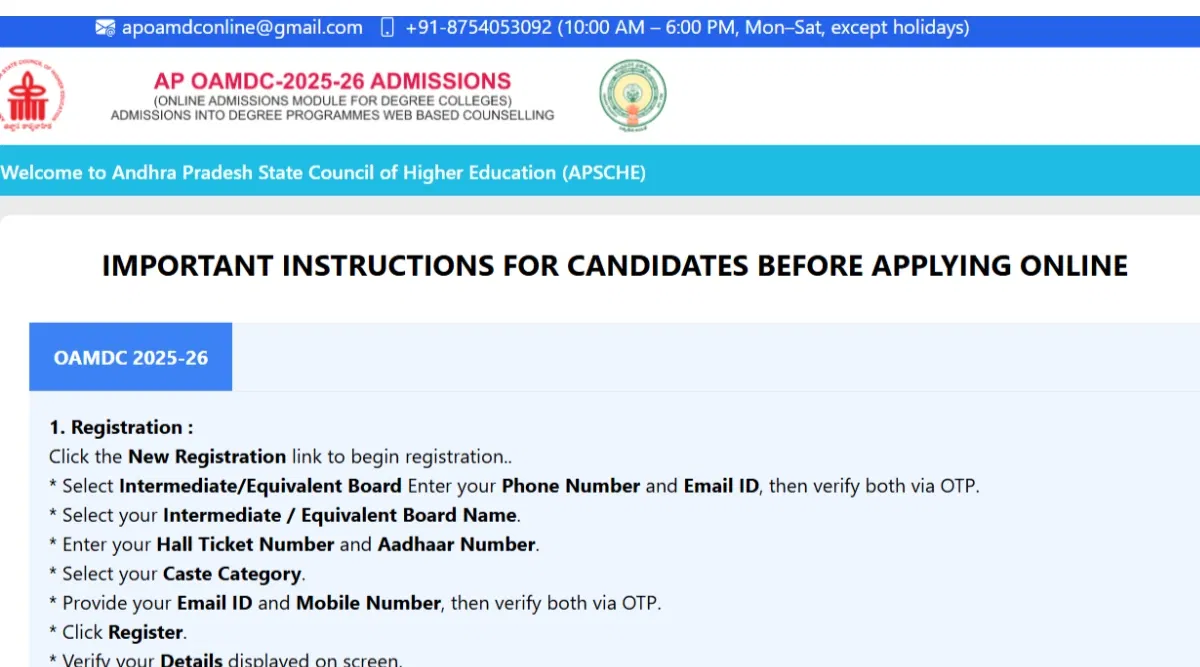The width and height of the screenshot is (1200, 667).
Task: Click the support hours text in the top bar
Action: [x=764, y=28]
